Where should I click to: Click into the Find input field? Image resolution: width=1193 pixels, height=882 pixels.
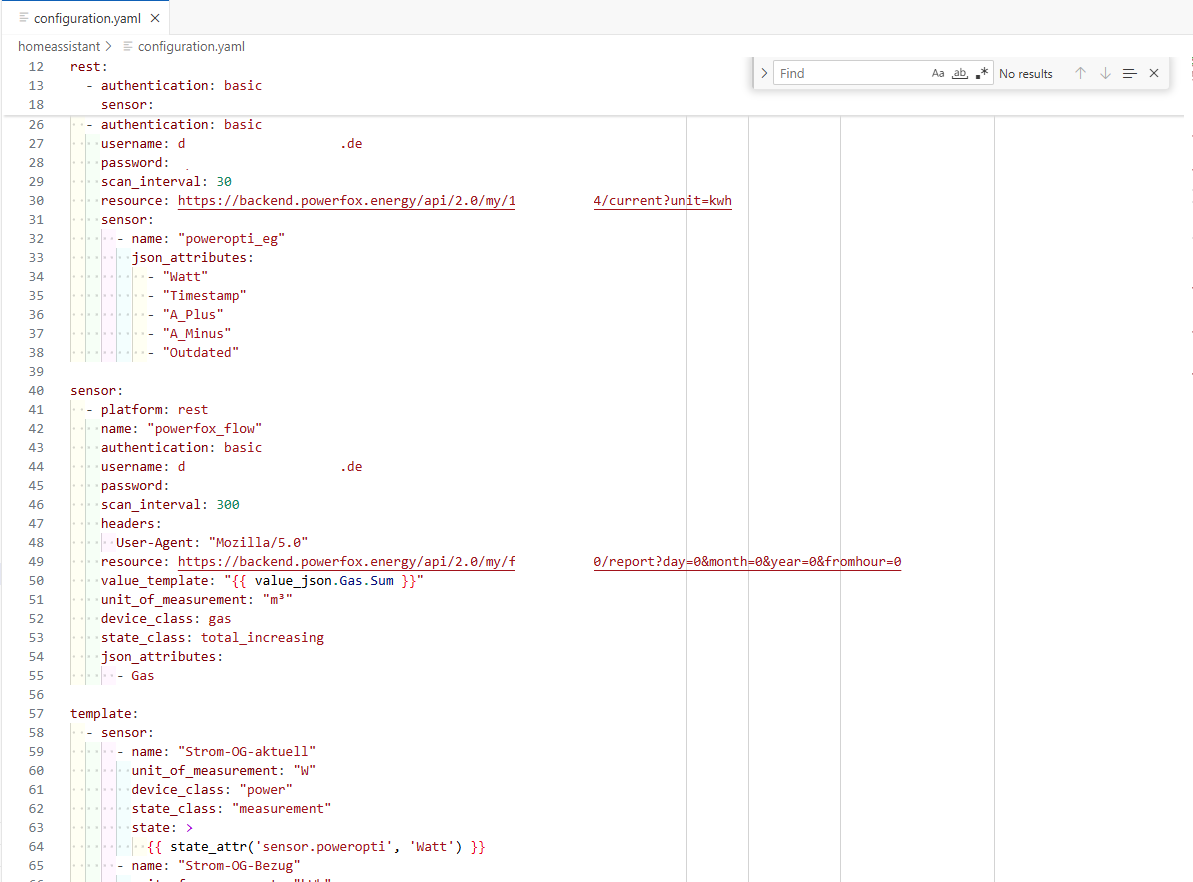(850, 73)
